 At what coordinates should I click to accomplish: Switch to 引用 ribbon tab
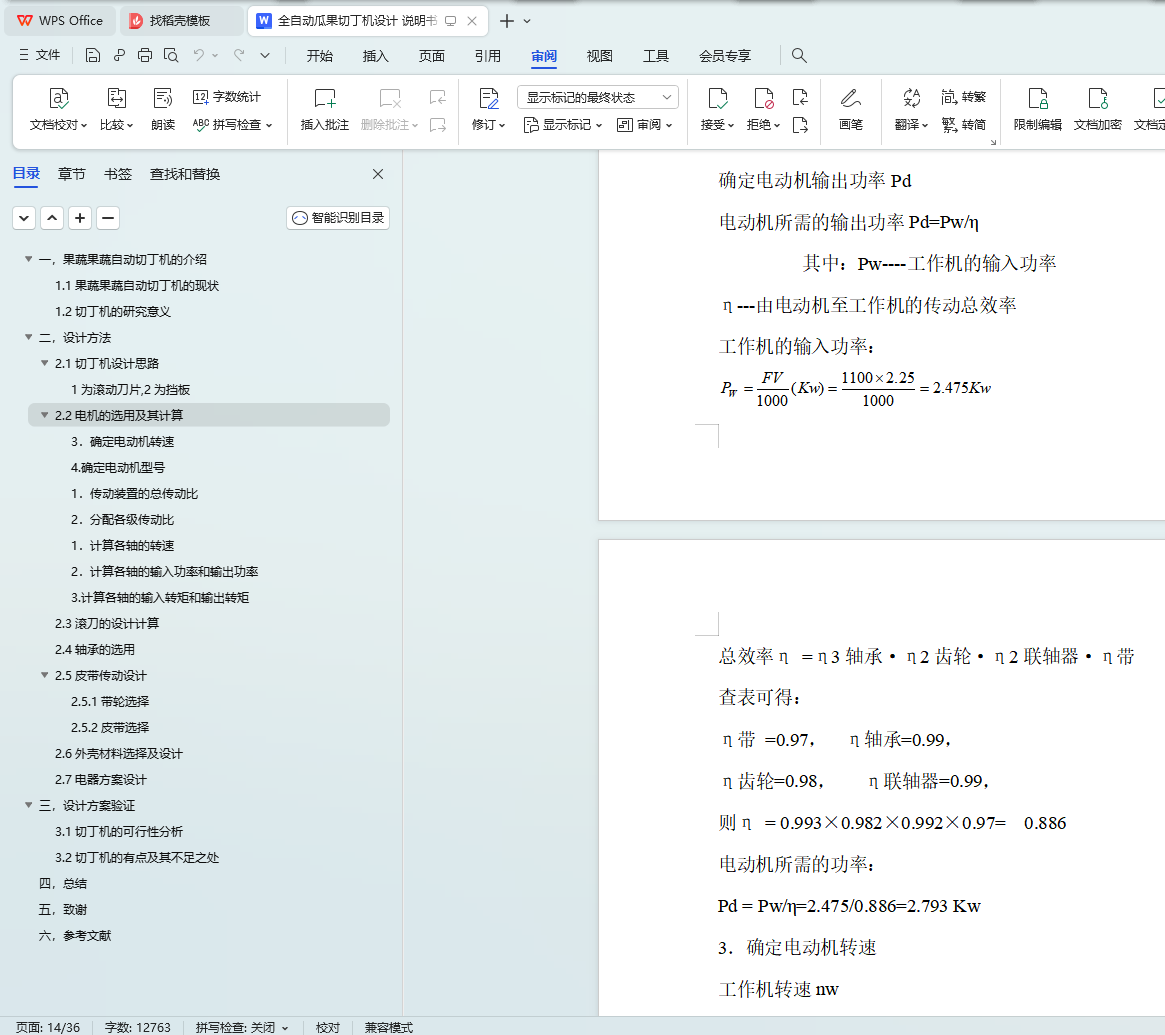pyautogui.click(x=487, y=56)
